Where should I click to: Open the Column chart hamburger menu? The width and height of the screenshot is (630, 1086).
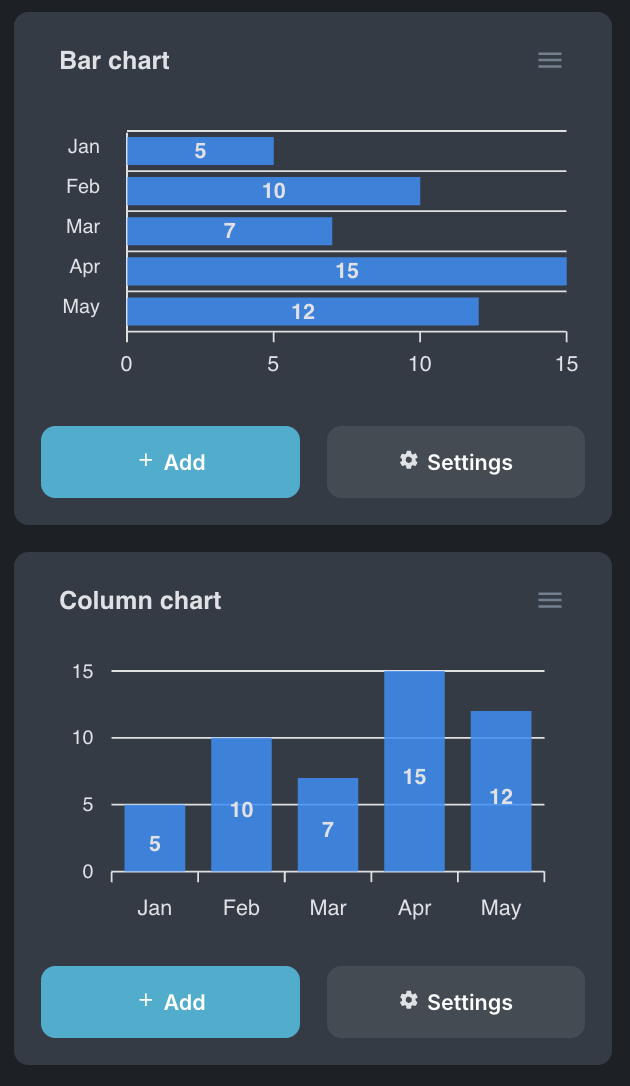coord(550,600)
